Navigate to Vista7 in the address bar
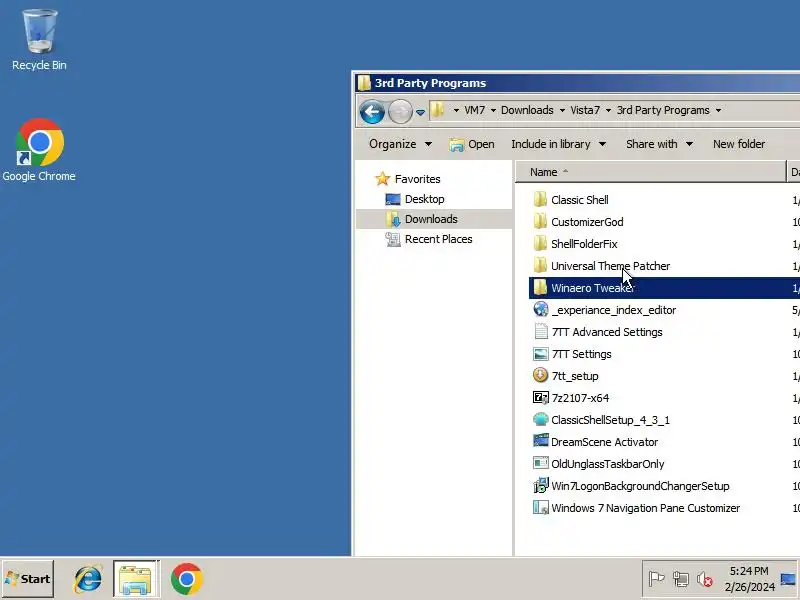The height and width of the screenshot is (600, 800). click(585, 110)
